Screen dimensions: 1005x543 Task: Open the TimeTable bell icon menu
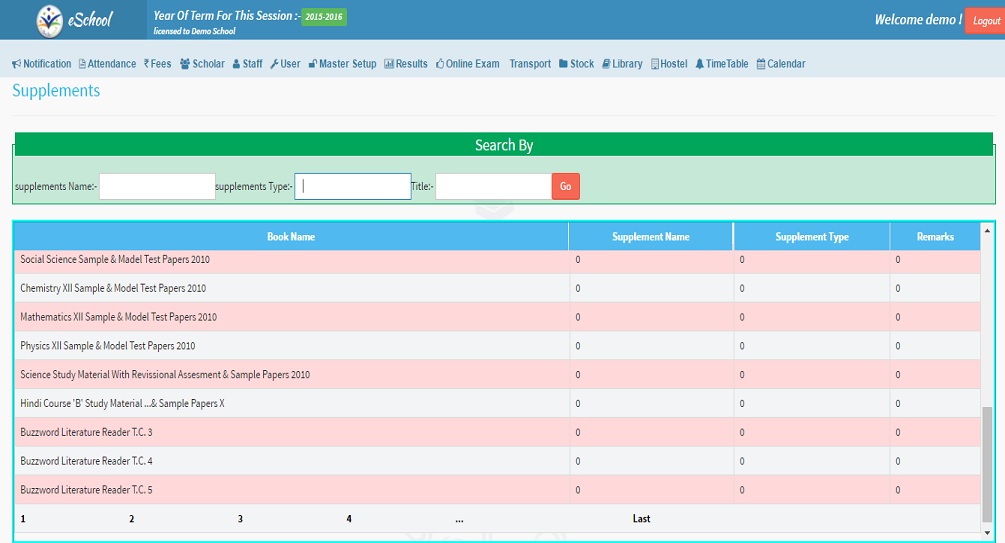pyautogui.click(x=700, y=64)
